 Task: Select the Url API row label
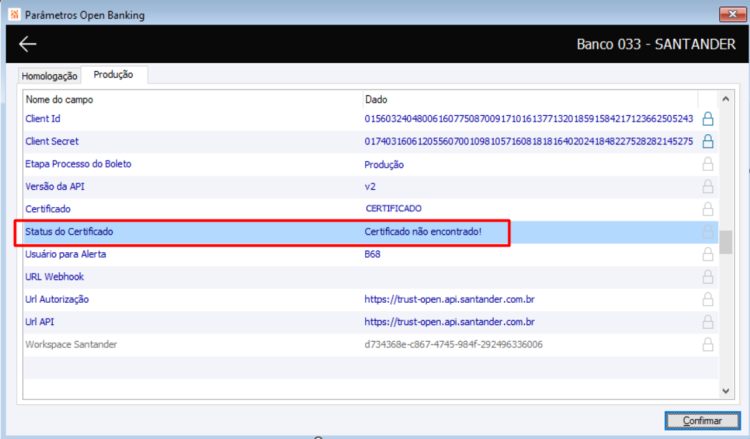pyautogui.click(x=39, y=322)
